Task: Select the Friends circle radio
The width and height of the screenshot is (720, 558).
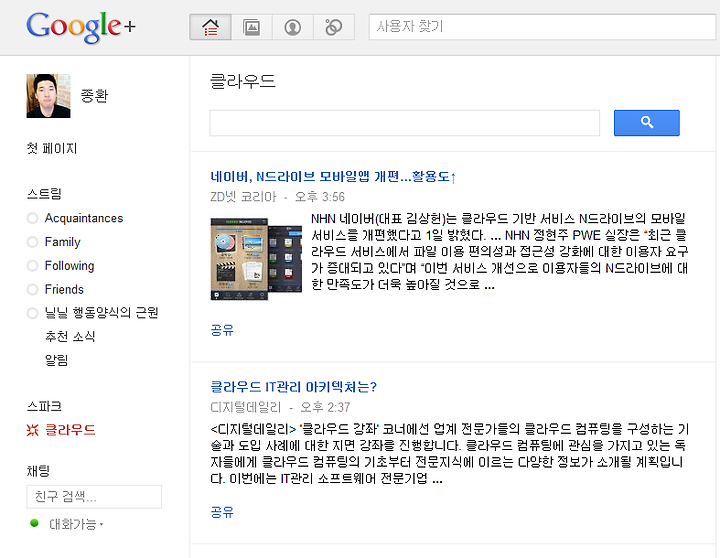Action: [32, 289]
